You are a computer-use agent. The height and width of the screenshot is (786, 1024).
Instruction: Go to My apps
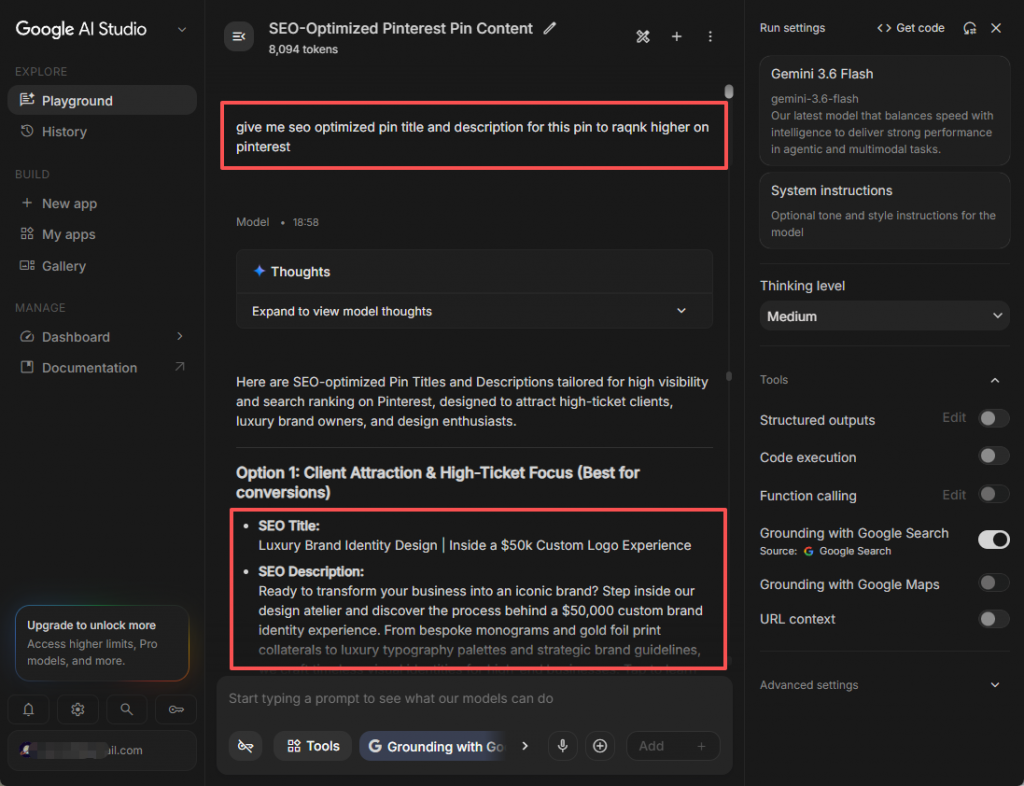102,234
